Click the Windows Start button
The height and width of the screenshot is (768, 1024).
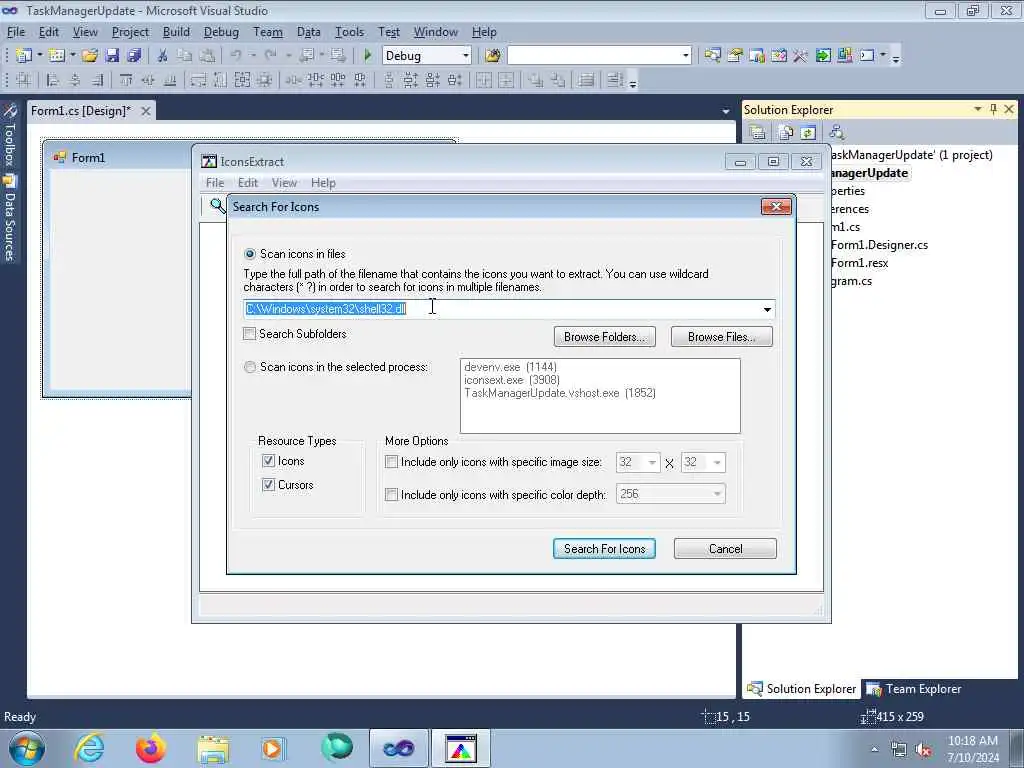(x=27, y=748)
